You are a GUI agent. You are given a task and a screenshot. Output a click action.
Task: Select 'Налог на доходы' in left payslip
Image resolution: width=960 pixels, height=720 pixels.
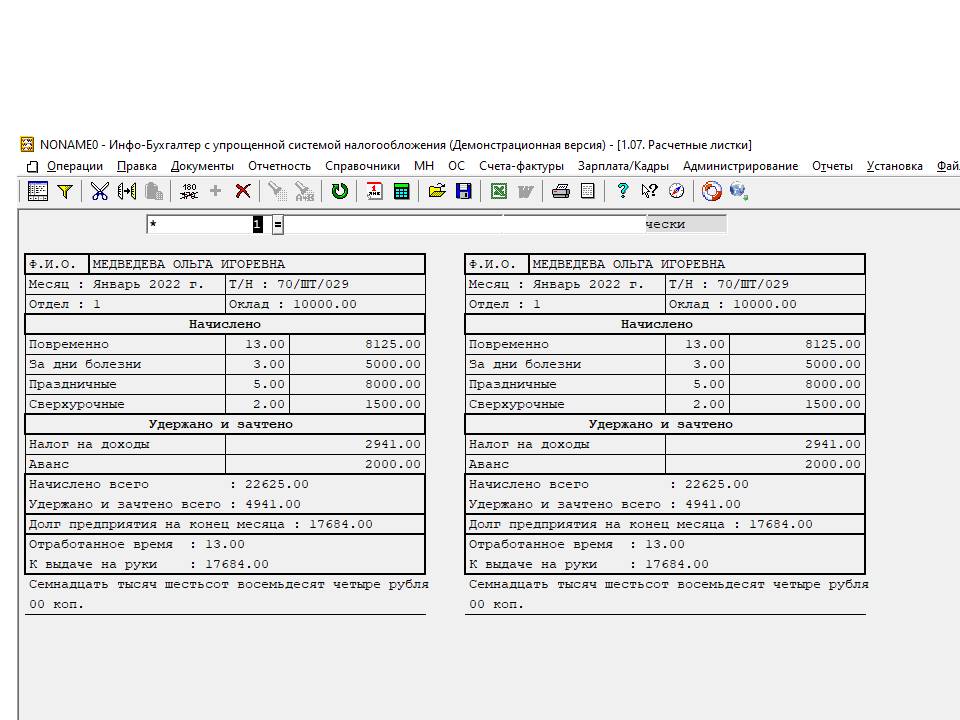point(89,444)
